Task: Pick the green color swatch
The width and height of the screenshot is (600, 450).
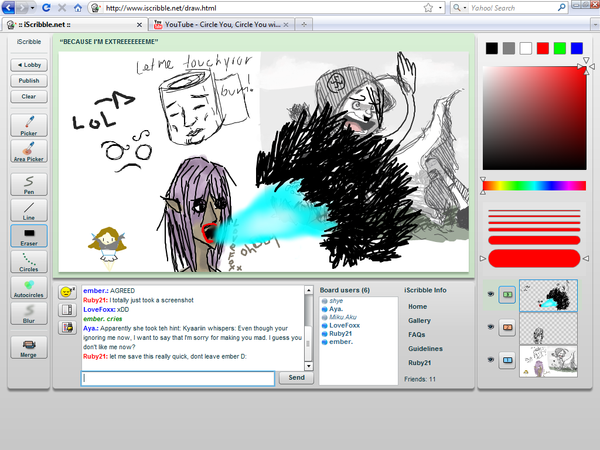Action: pyautogui.click(x=560, y=48)
